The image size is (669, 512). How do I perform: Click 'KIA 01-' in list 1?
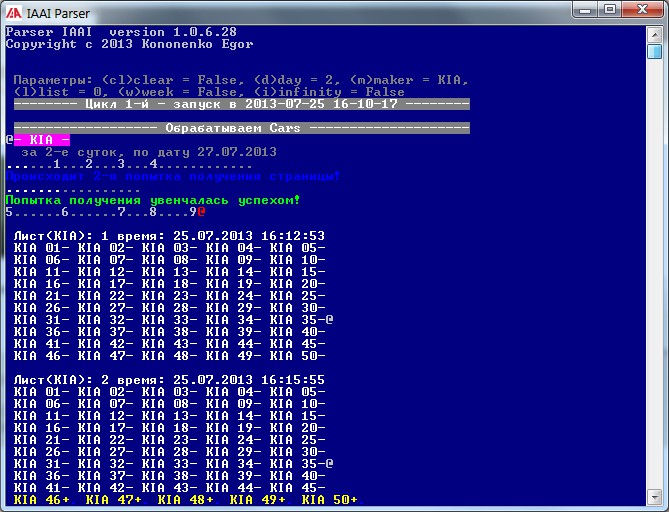41,248
